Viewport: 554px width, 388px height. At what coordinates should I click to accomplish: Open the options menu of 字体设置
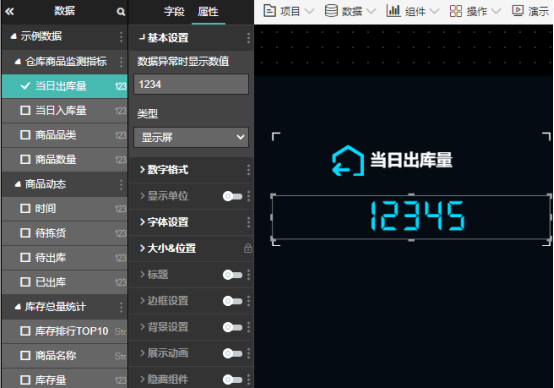(x=248, y=222)
